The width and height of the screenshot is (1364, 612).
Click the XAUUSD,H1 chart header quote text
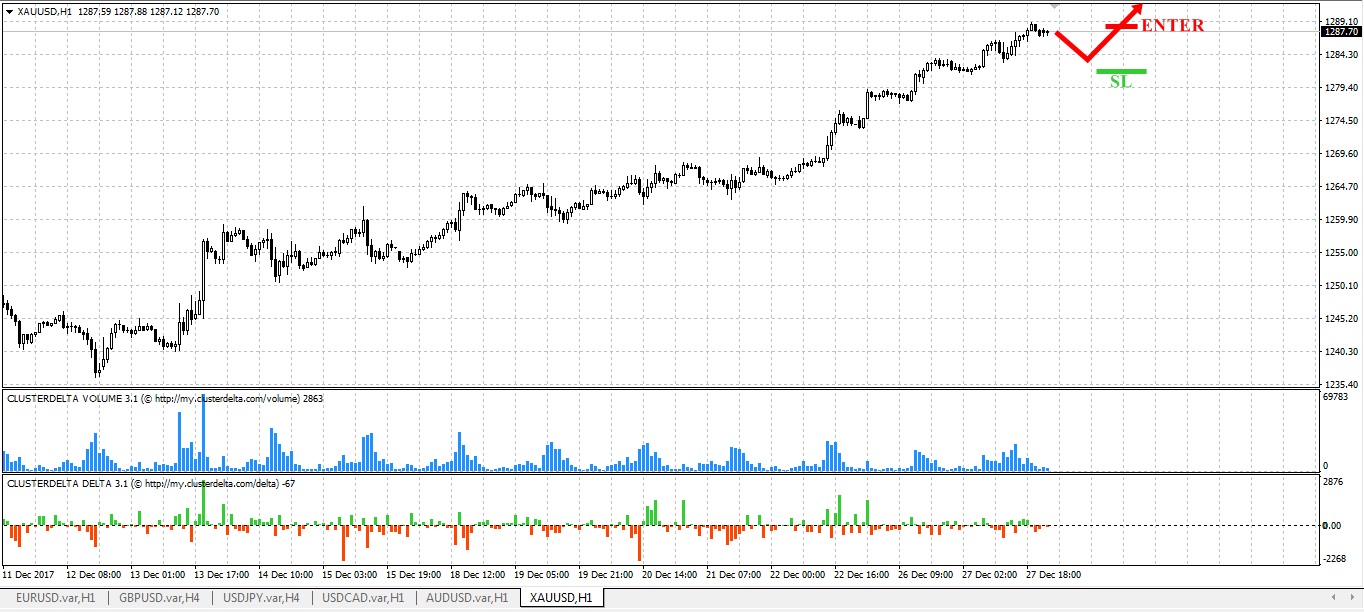click(x=118, y=12)
